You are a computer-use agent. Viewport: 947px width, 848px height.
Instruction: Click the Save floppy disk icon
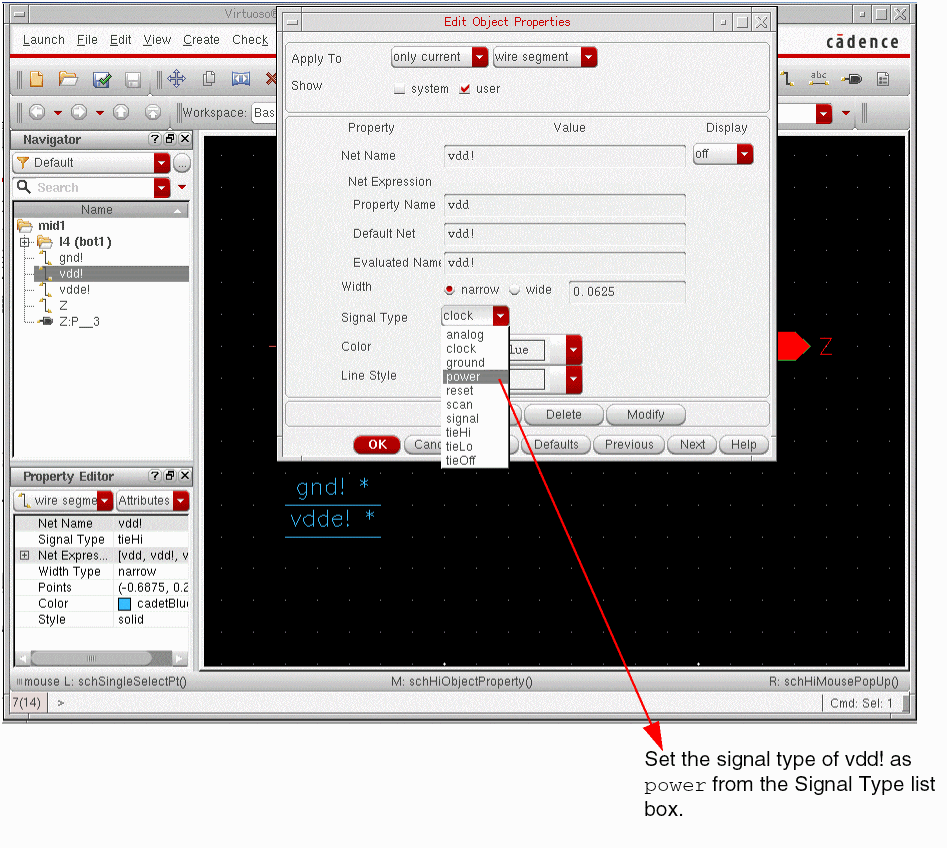[133, 80]
